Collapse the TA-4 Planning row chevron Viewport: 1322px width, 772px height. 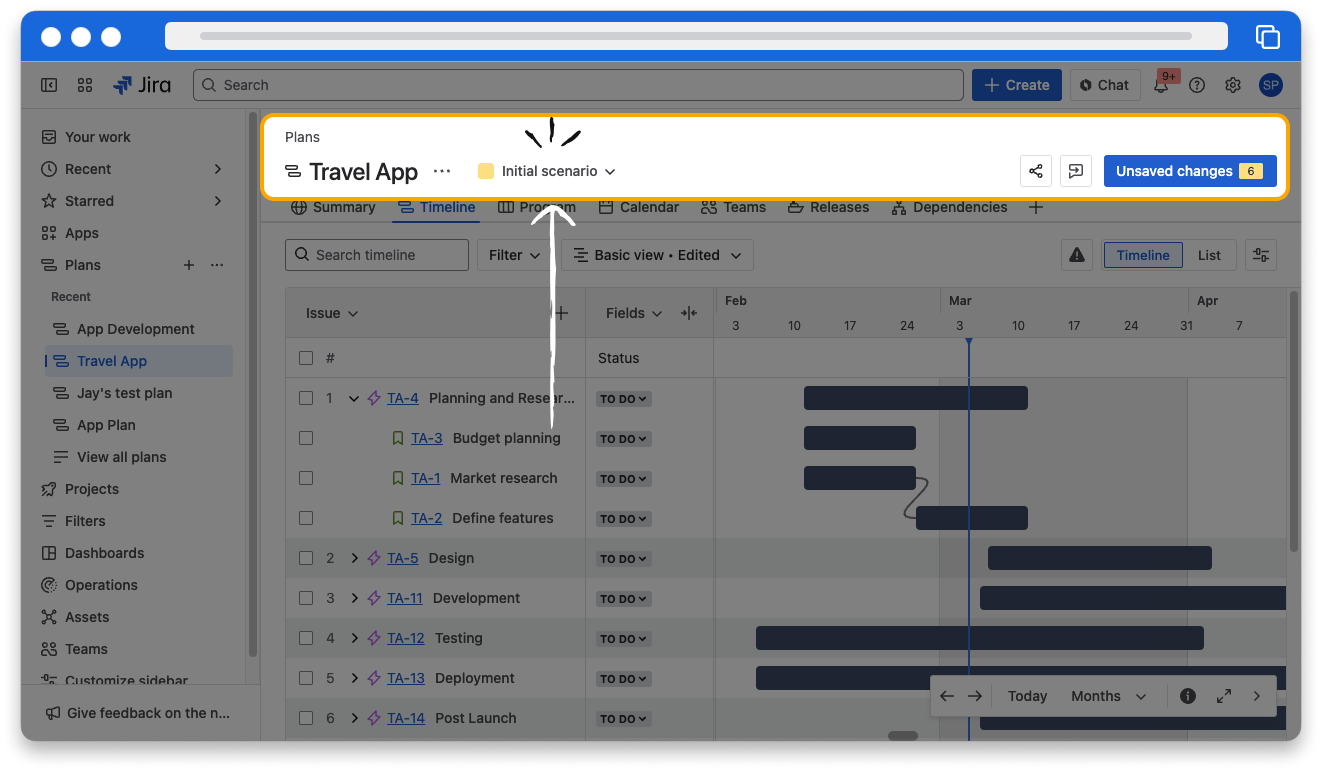354,398
